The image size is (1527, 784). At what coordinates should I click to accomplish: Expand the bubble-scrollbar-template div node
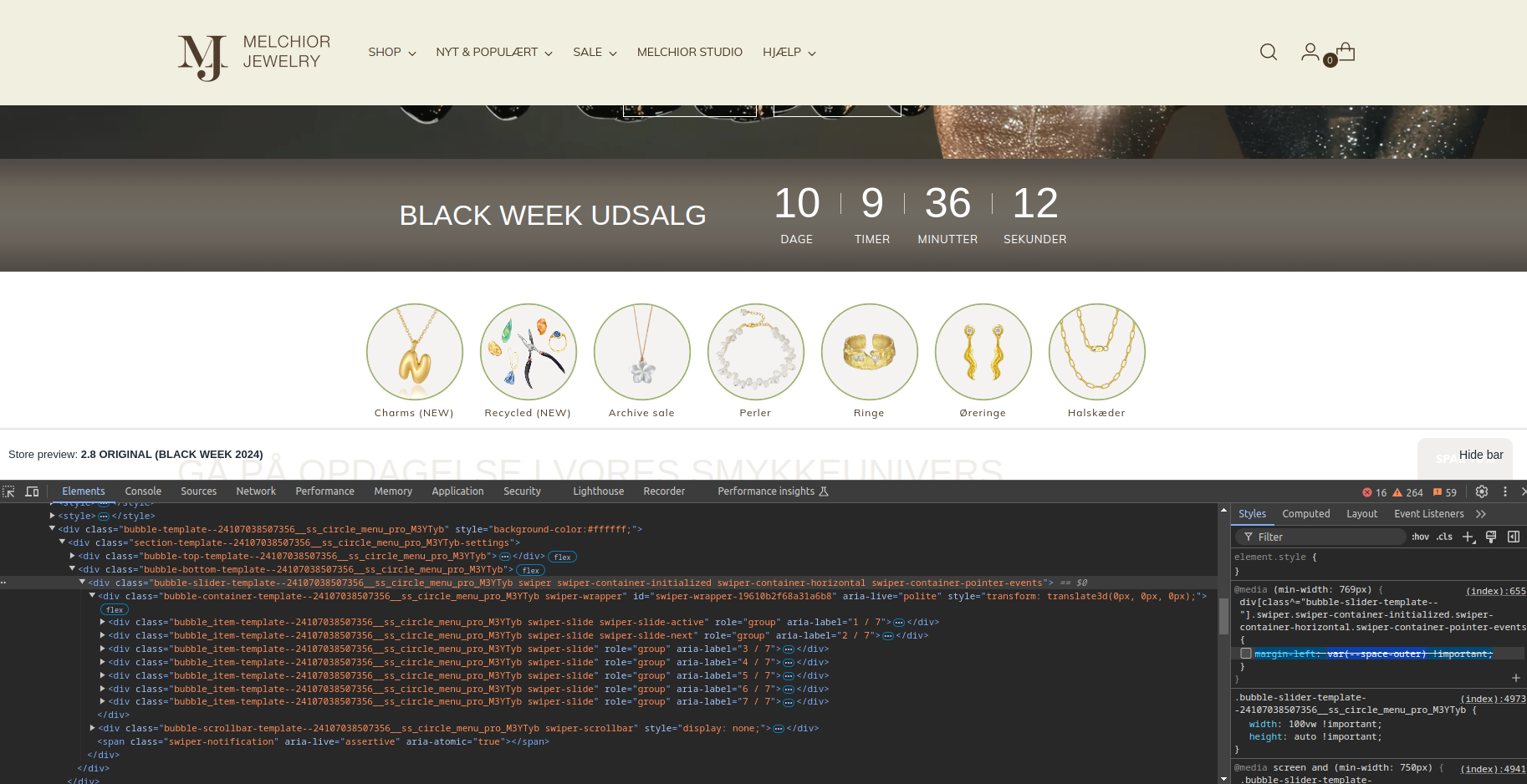[x=92, y=728]
